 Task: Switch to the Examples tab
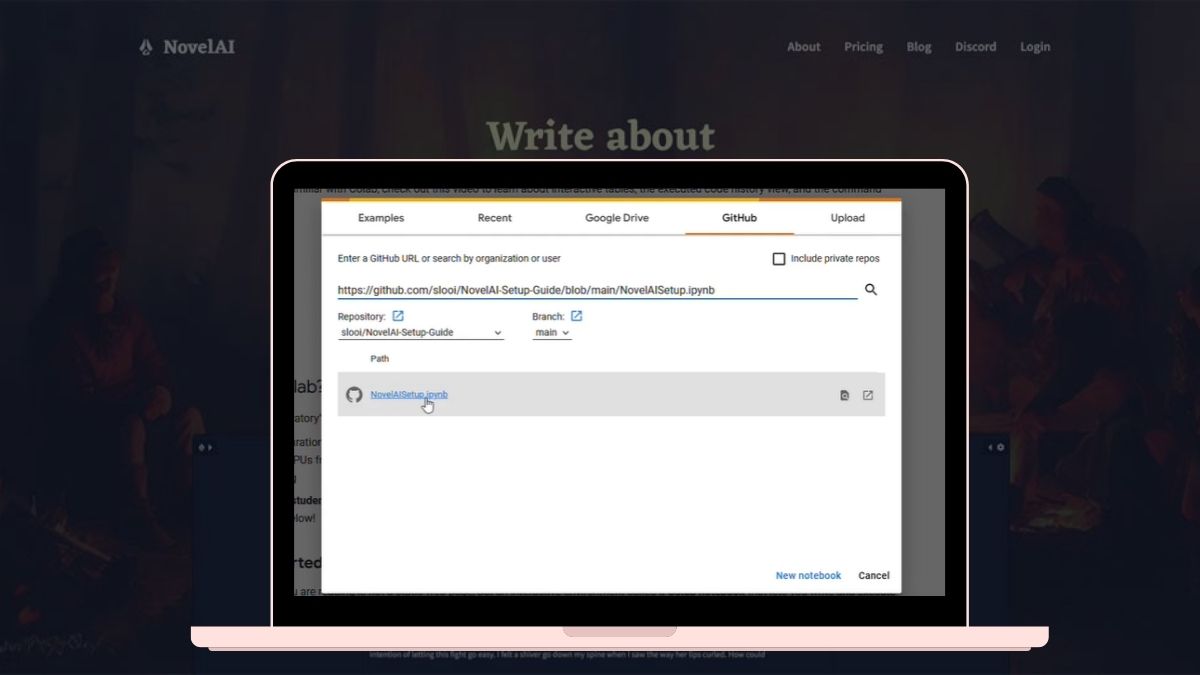381,218
